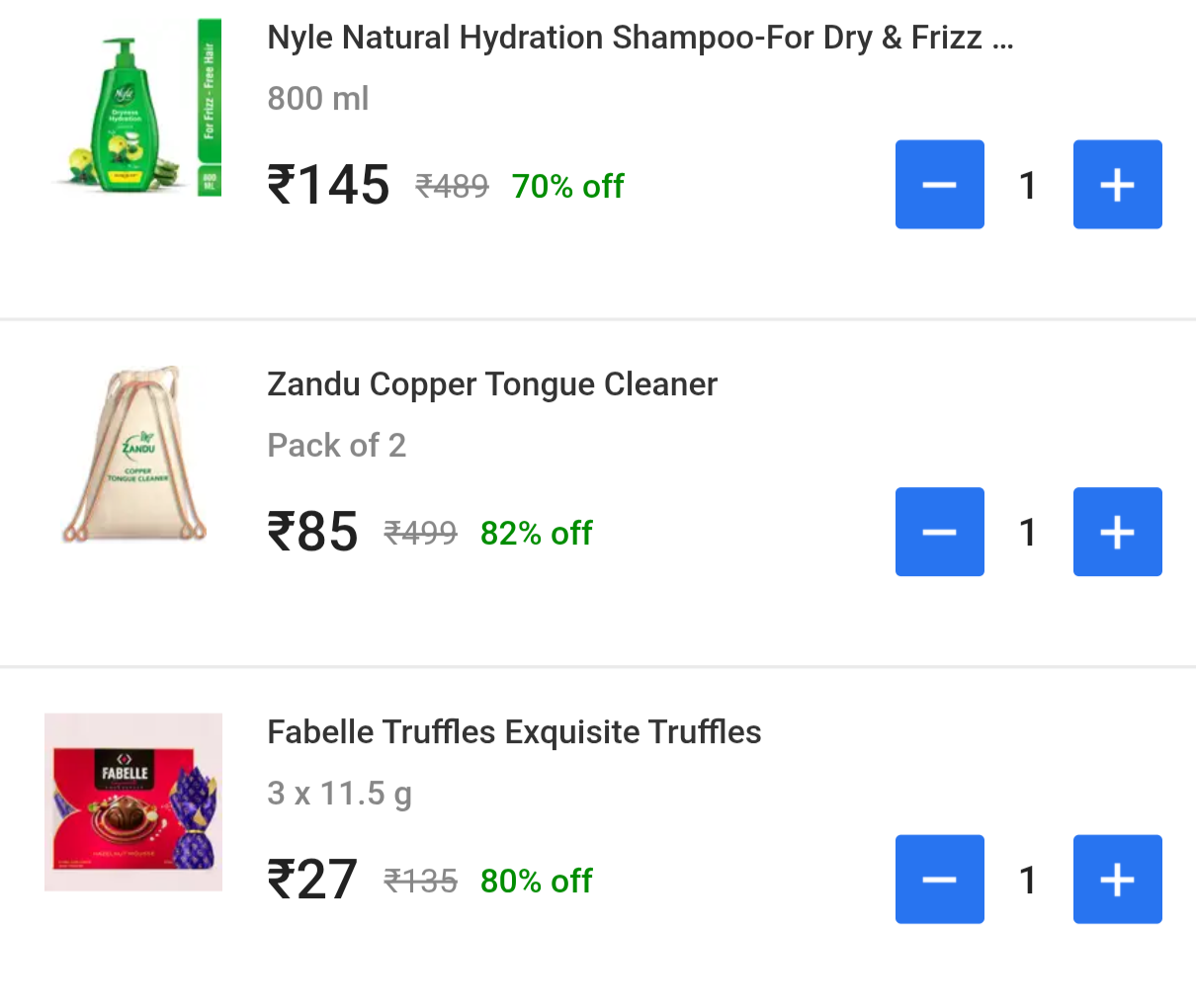This screenshot has height=1008, width=1196.
Task: Tap the ₹85 tongue cleaner price
Action: point(312,532)
